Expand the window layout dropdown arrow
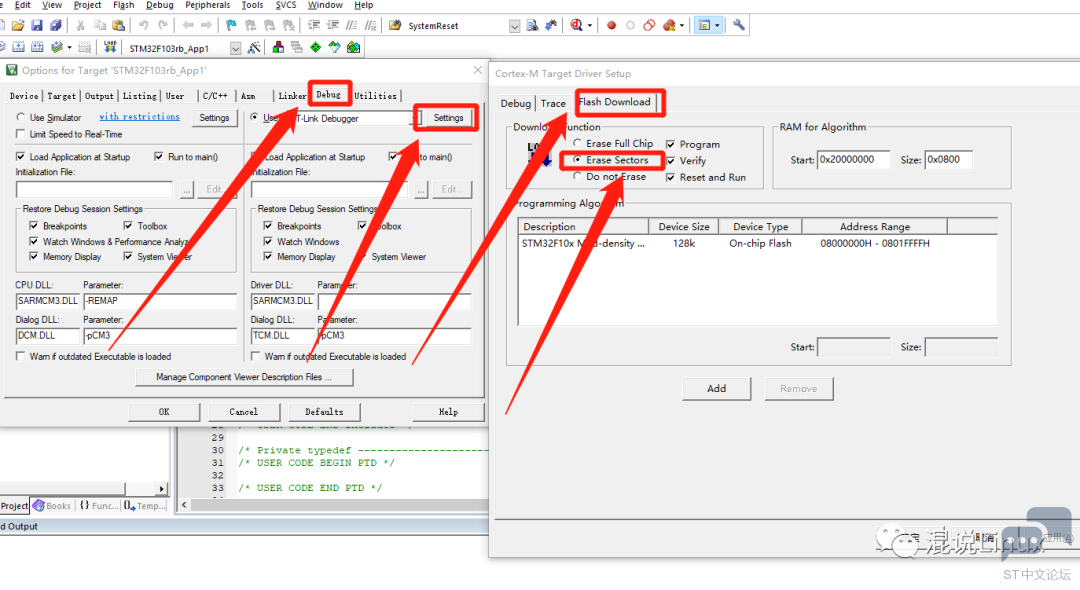Screen dimensions: 1080x590 (717, 25)
